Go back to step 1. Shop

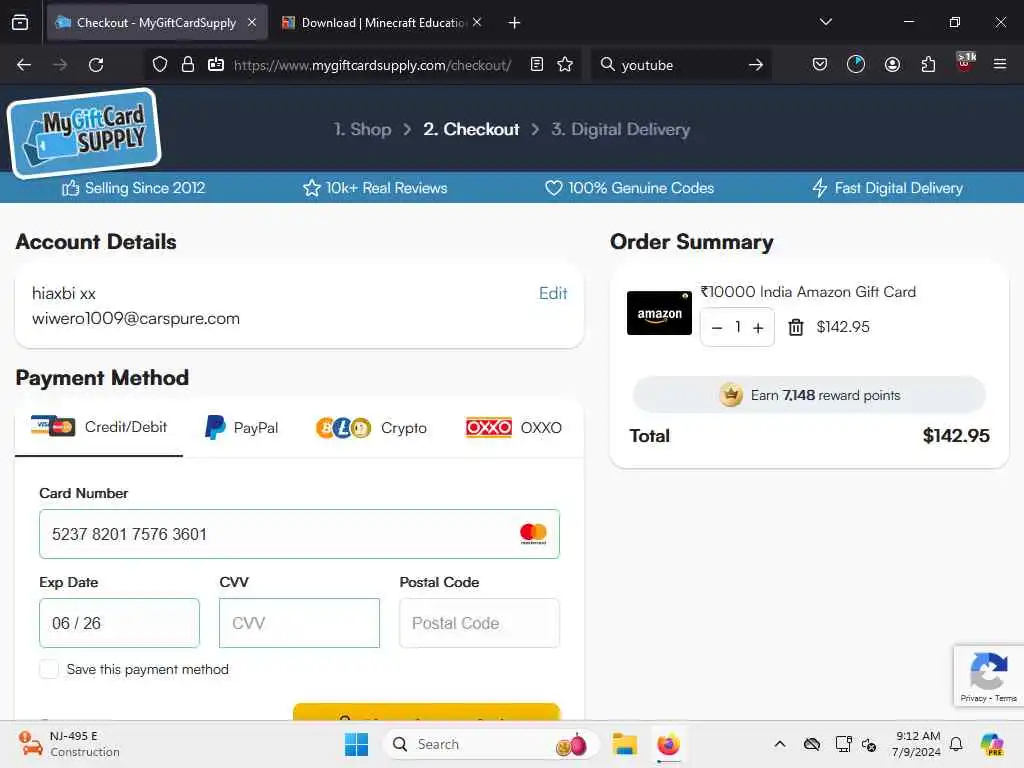[362, 129]
